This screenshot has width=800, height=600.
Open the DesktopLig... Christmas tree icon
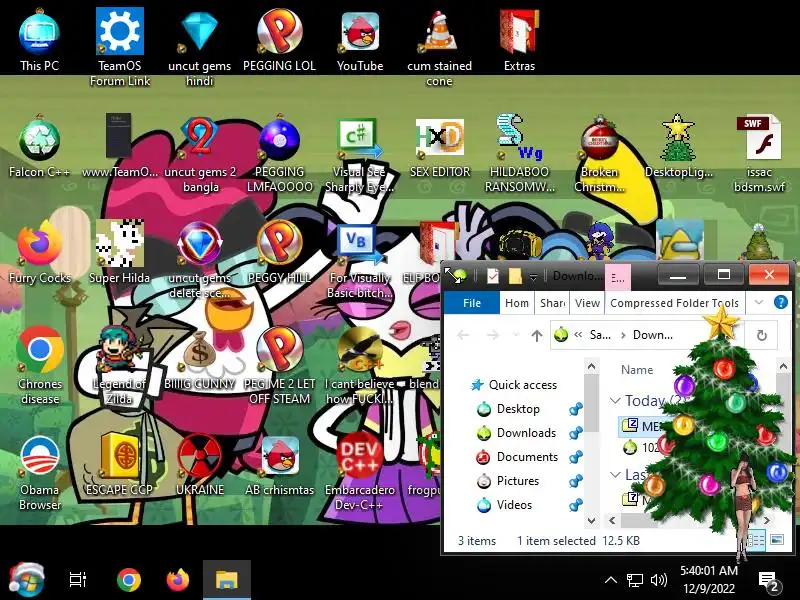[679, 147]
